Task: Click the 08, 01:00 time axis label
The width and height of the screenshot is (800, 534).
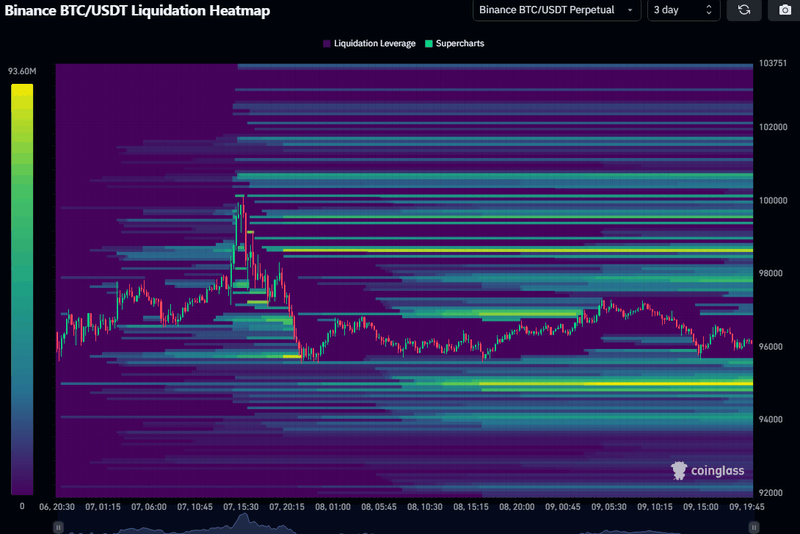Action: point(333,506)
